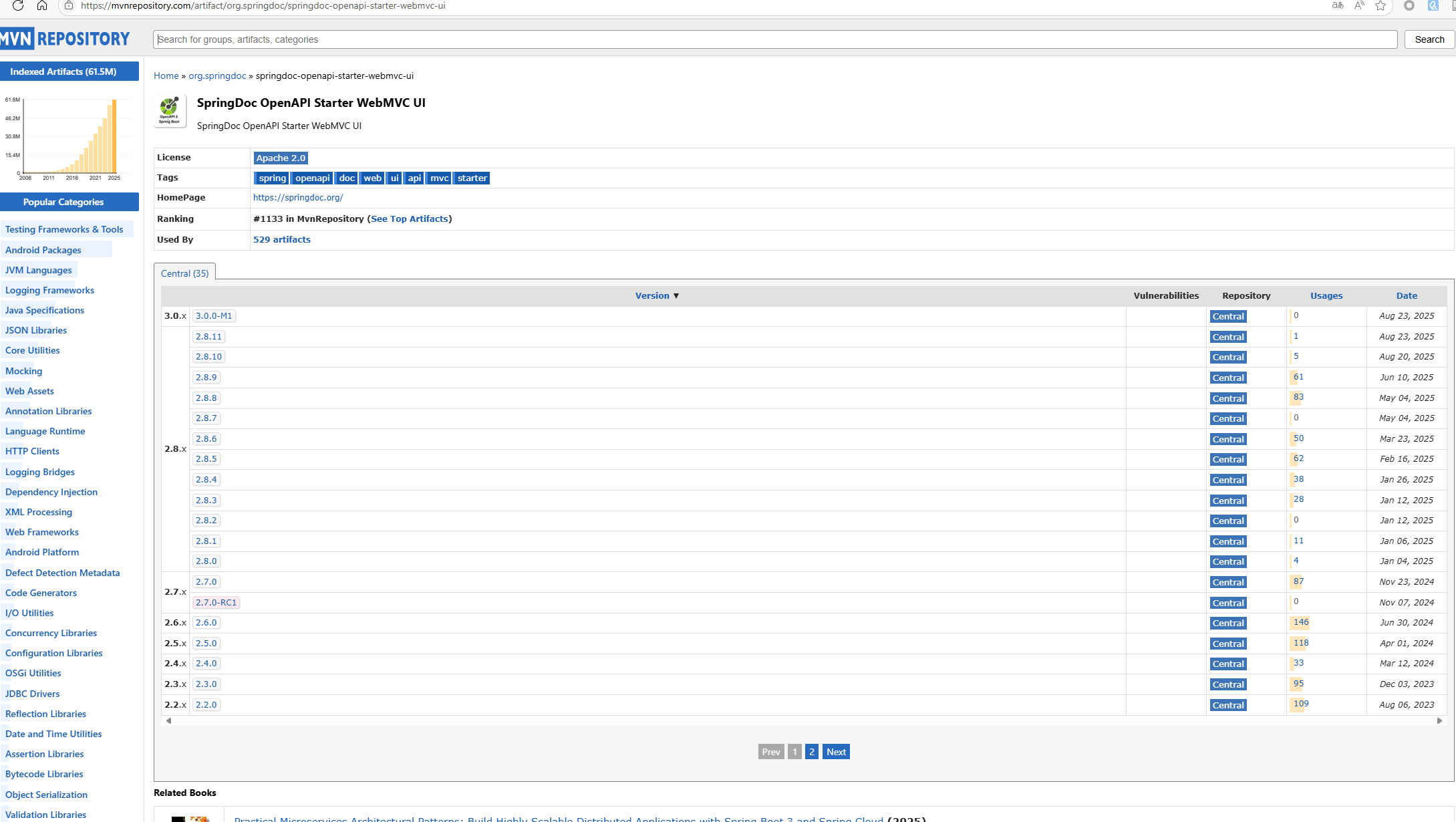Filter by the api tag
Viewport: 1456px width, 822px height.
point(414,178)
